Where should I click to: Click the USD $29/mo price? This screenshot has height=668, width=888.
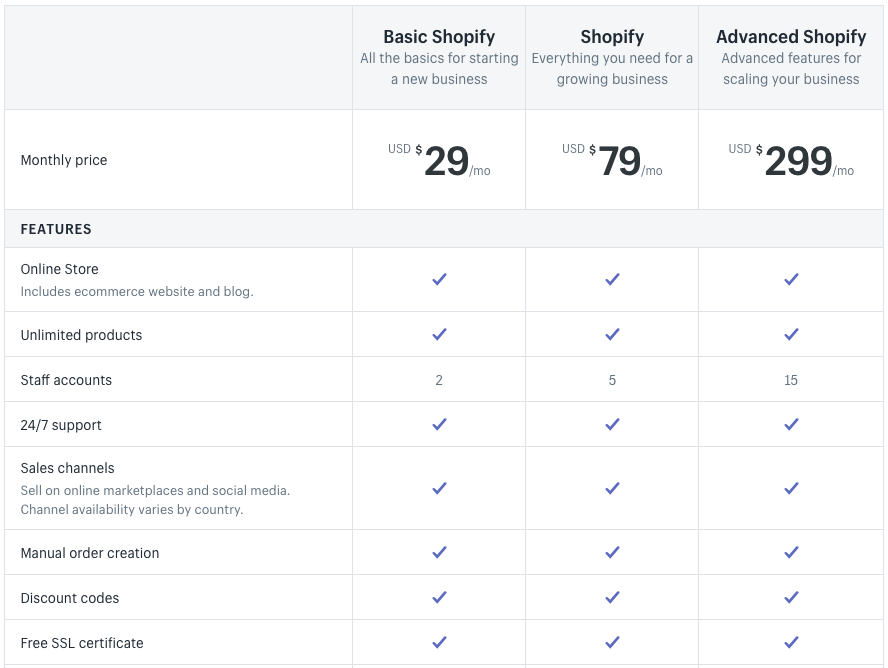[439, 161]
